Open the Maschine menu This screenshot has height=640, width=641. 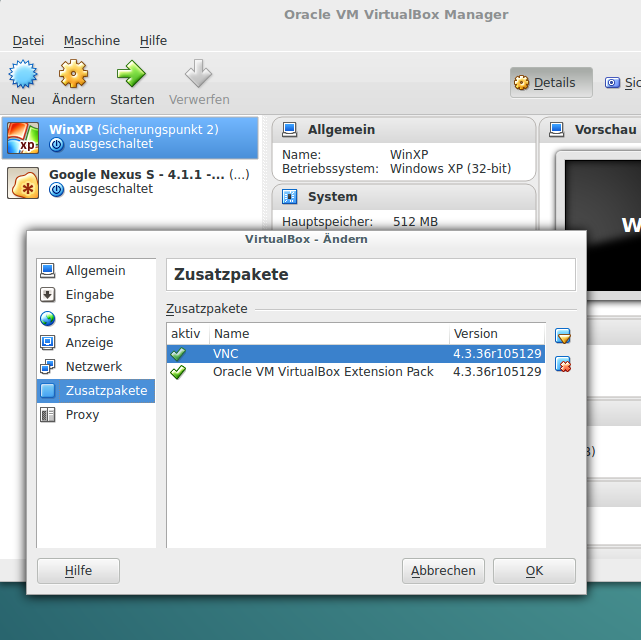pyautogui.click(x=92, y=41)
